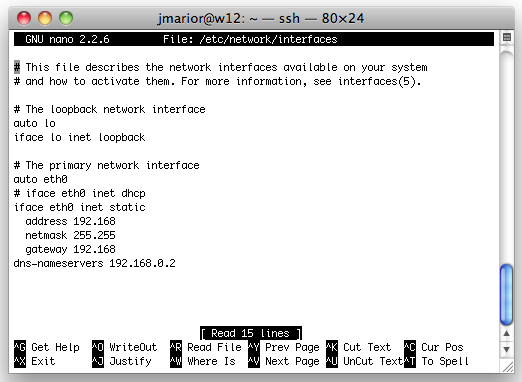Click the 'dns-nameservers 192.168.0.2' line

pos(94,263)
